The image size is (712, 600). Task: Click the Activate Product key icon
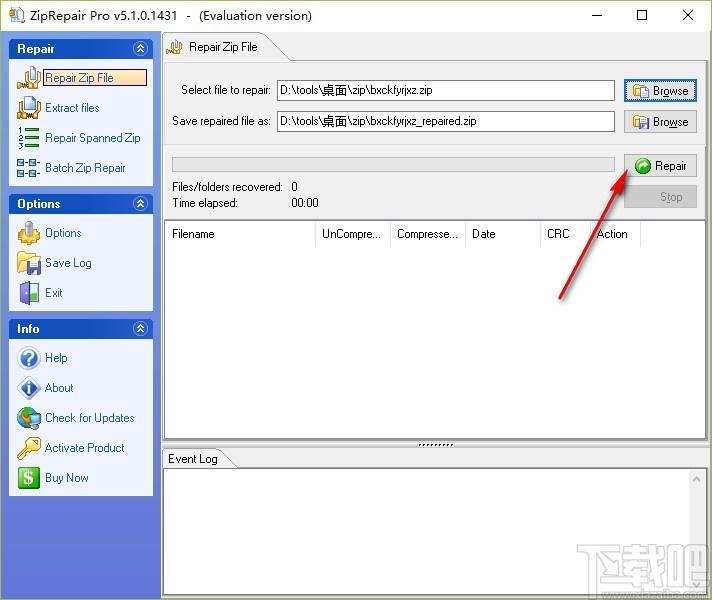(29, 448)
